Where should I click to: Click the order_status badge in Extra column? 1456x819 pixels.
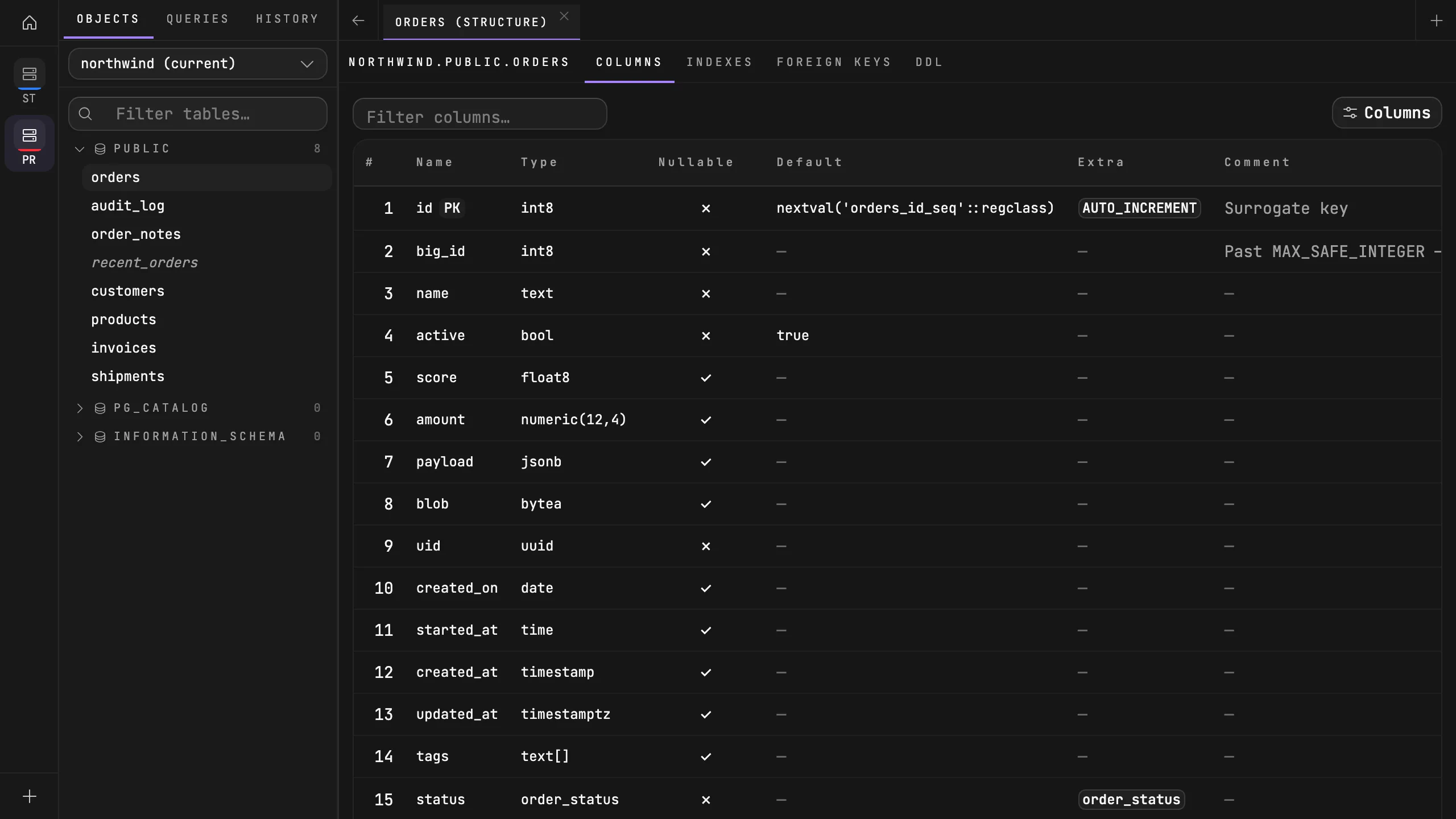tap(1131, 800)
